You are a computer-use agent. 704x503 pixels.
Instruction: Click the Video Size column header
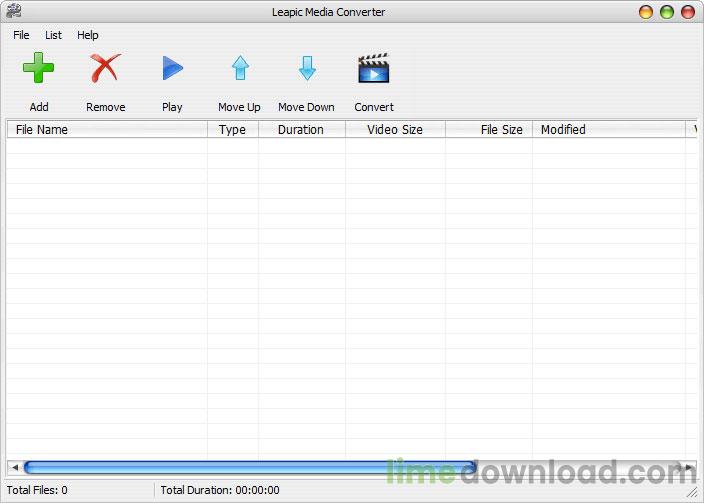click(x=395, y=130)
